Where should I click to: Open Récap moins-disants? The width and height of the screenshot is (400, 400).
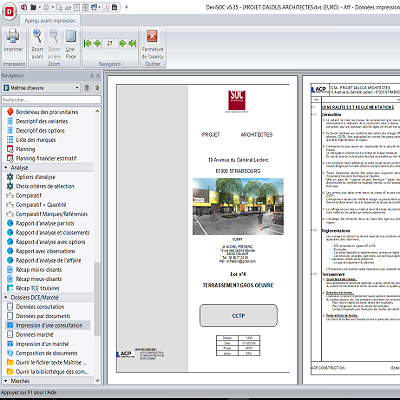39,270
